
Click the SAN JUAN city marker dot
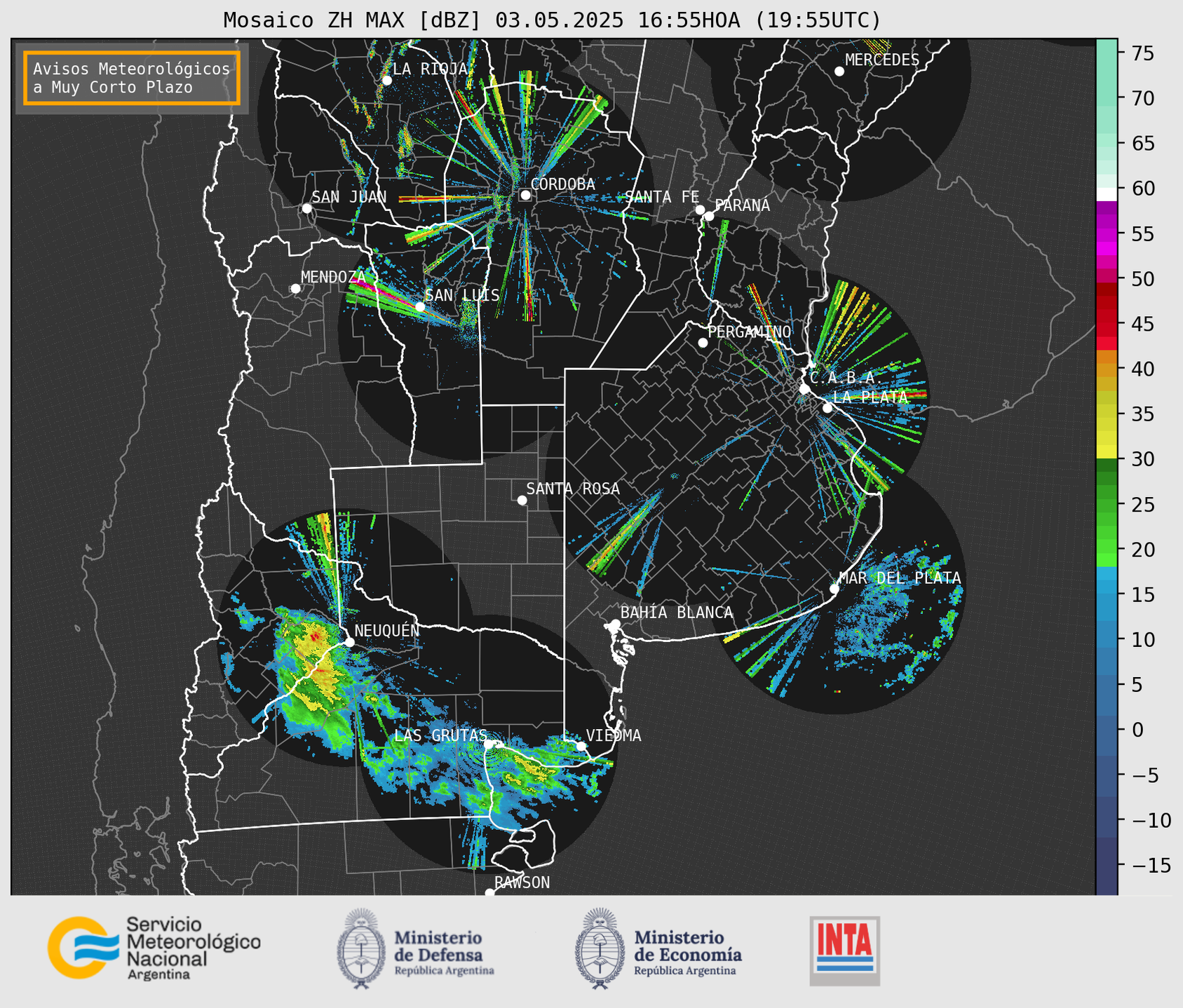306,208
